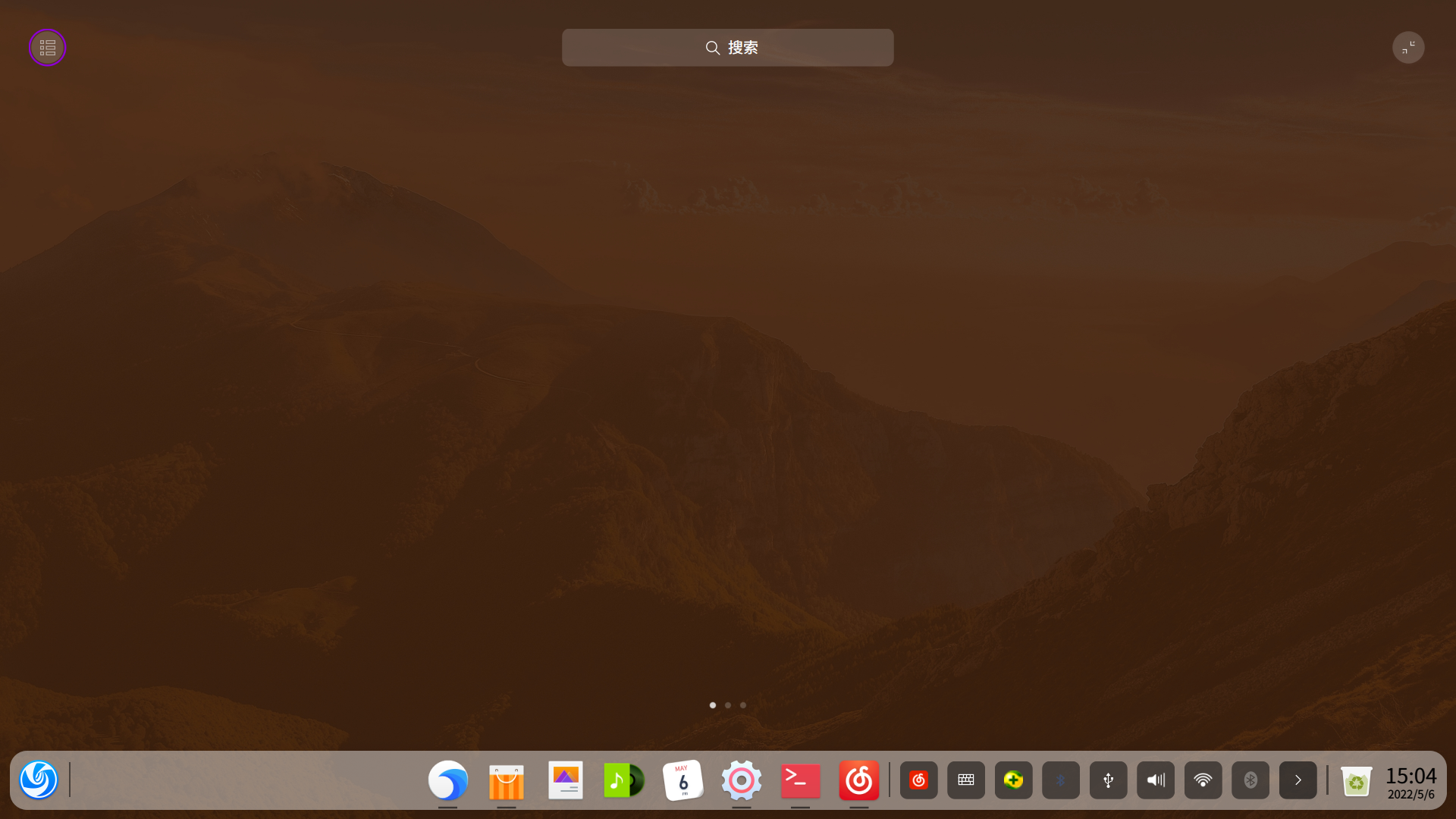Open Control Center gear icon

[x=742, y=780]
